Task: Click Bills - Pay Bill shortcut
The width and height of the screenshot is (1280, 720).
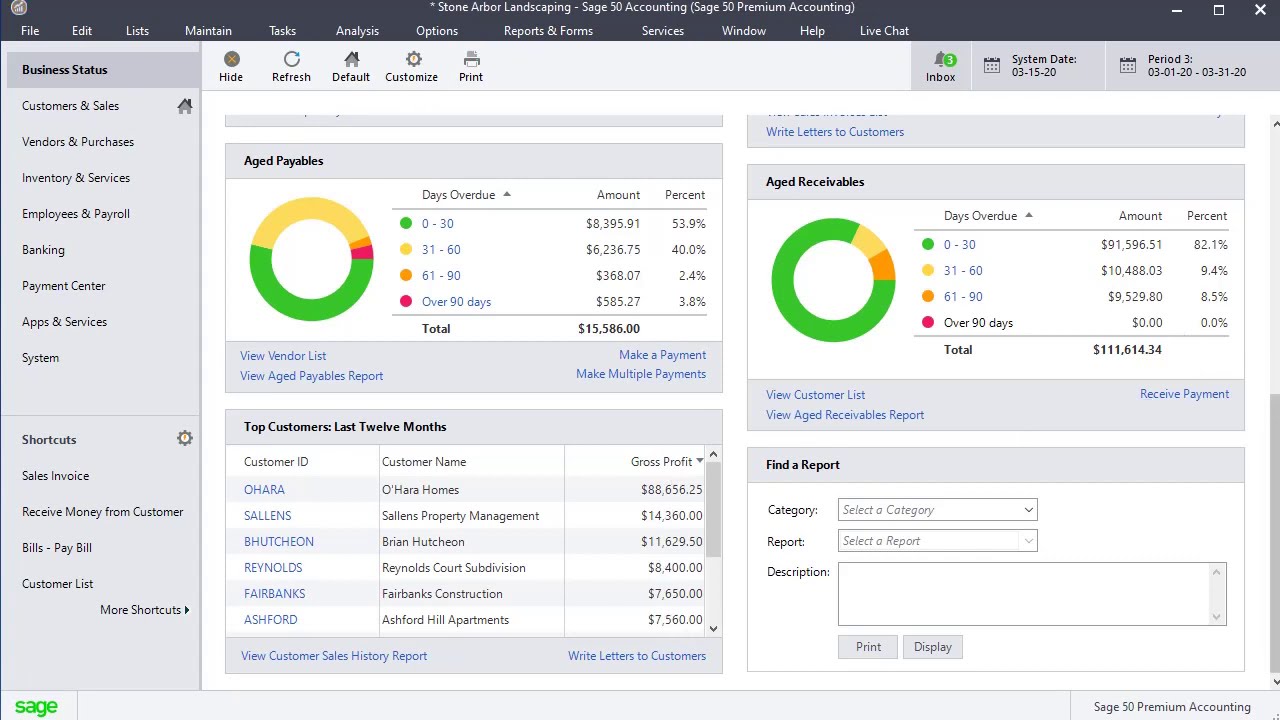Action: pos(57,548)
